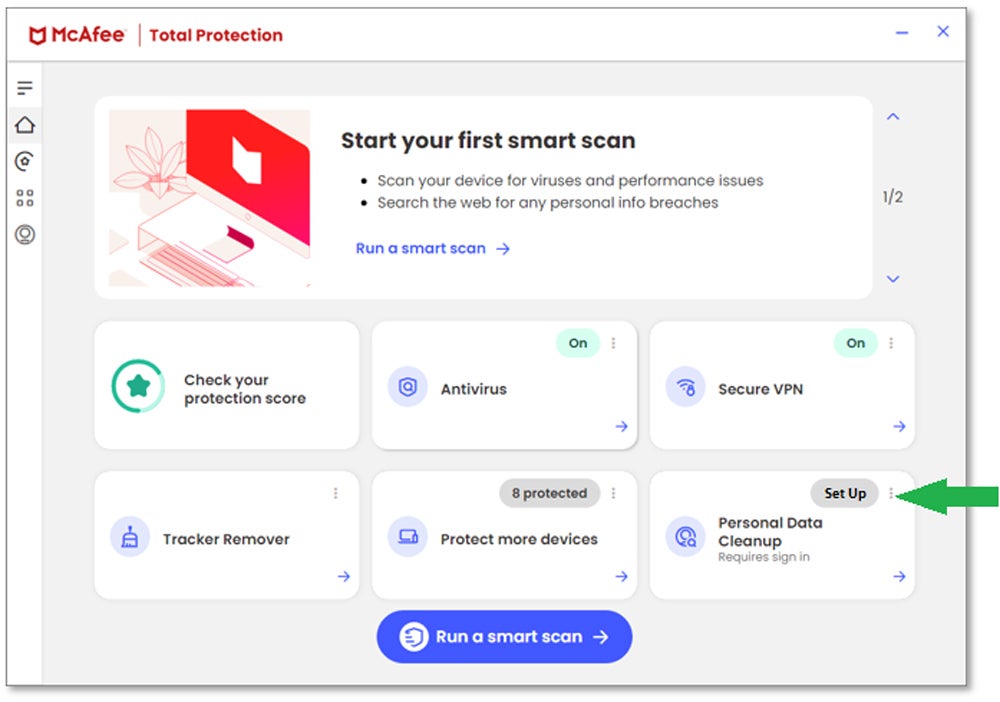
Task: Click the Run a smart scan link
Action: pos(421,248)
